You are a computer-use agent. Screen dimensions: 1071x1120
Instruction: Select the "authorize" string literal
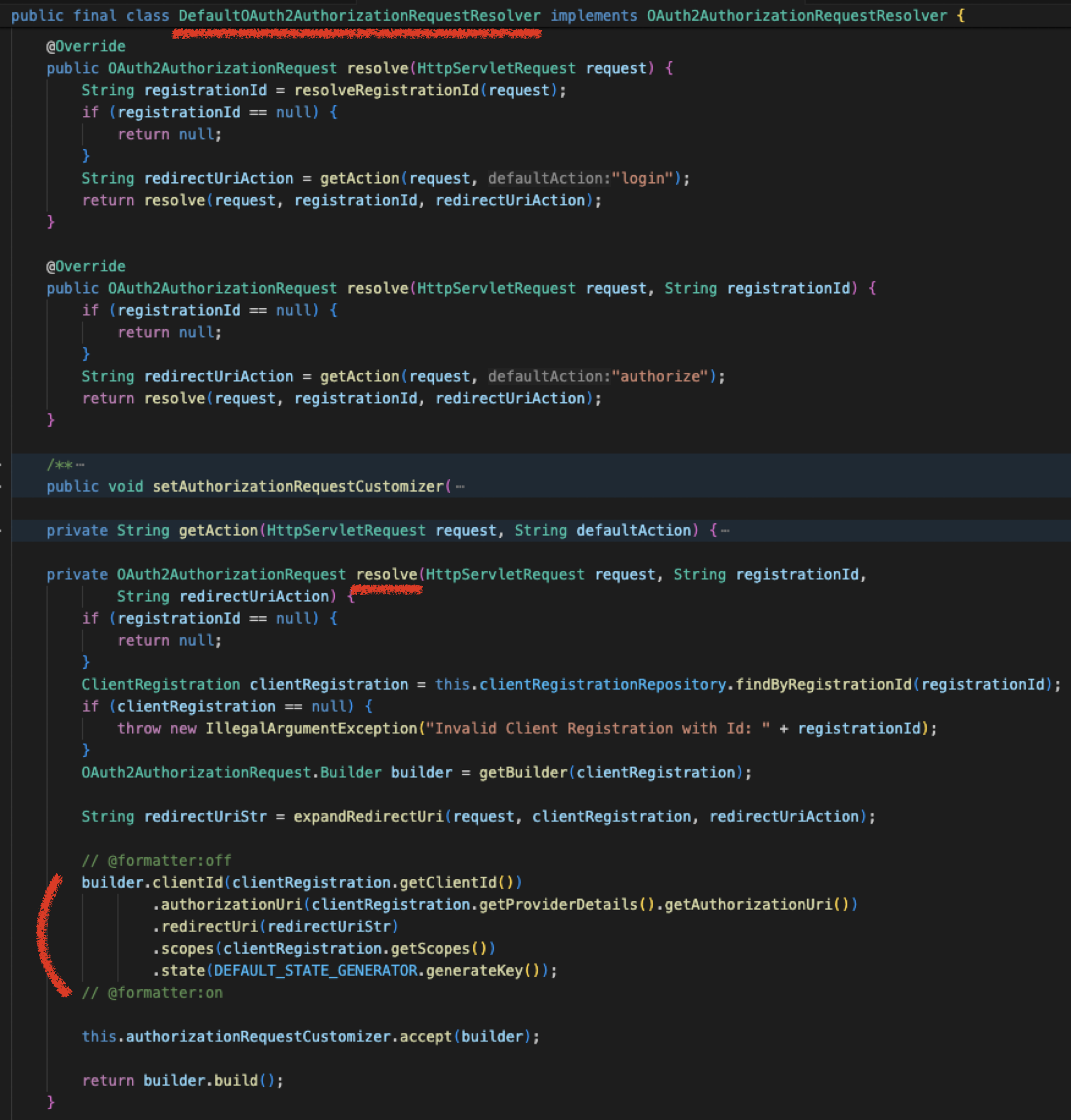[x=659, y=376]
